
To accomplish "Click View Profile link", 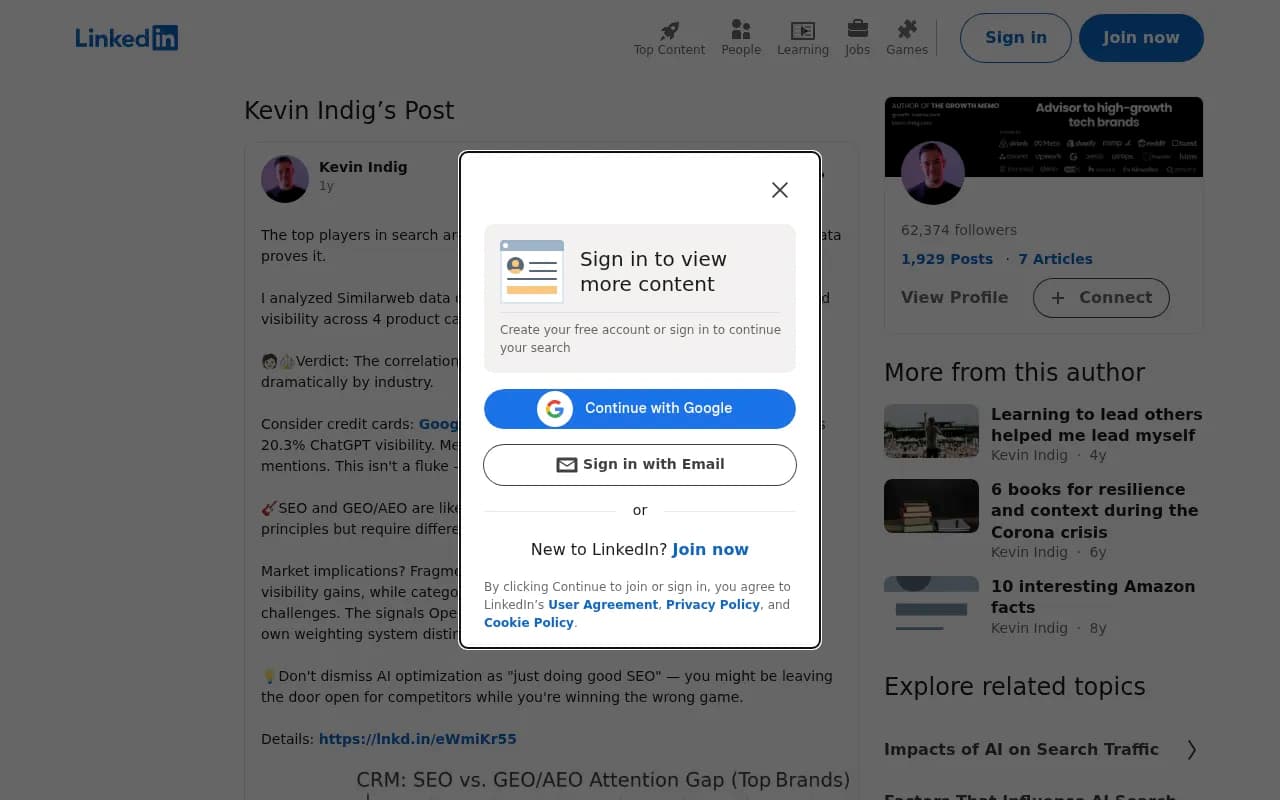I will tap(954, 297).
